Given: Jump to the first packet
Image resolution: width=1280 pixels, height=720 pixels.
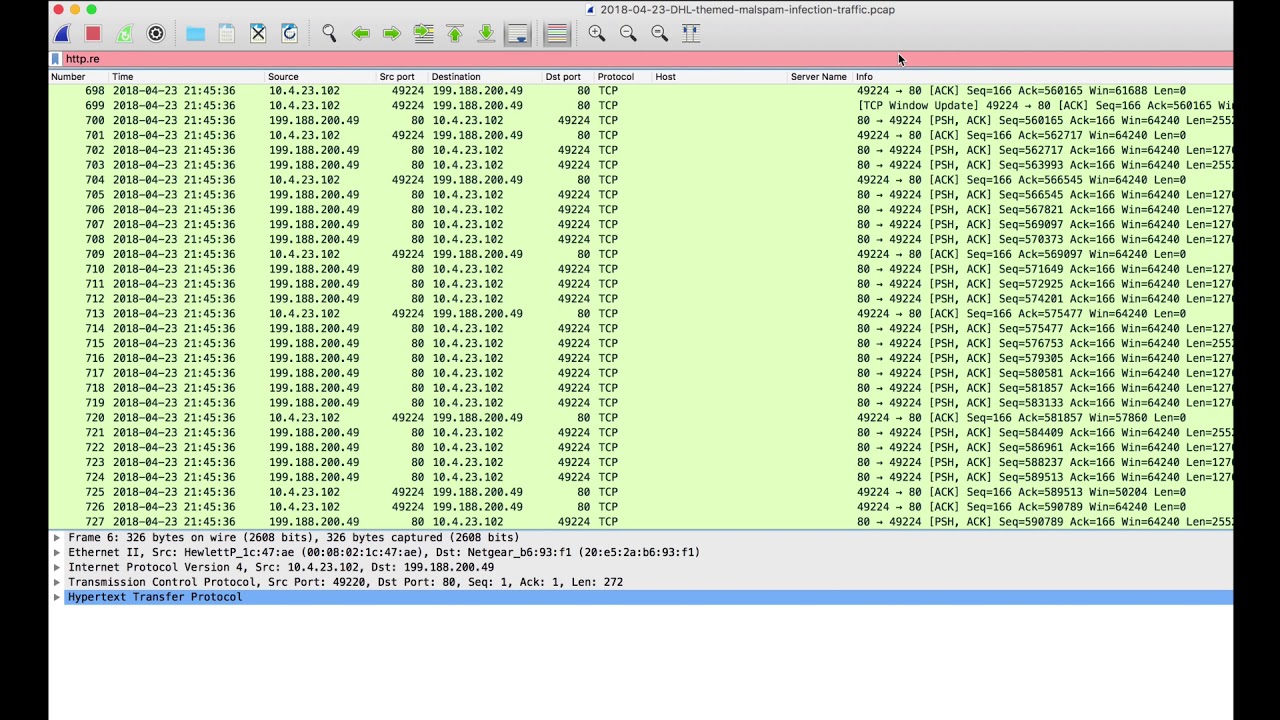Looking at the screenshot, I should pyautogui.click(x=455, y=33).
